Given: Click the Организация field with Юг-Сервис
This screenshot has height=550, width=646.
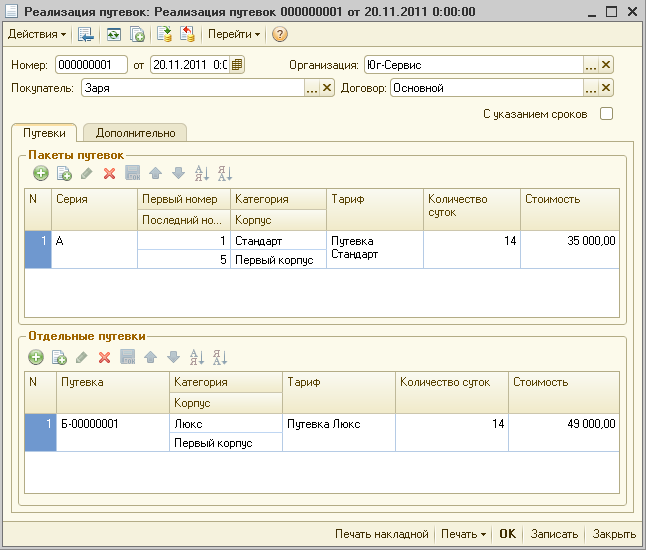Looking at the screenshot, I should 474,65.
